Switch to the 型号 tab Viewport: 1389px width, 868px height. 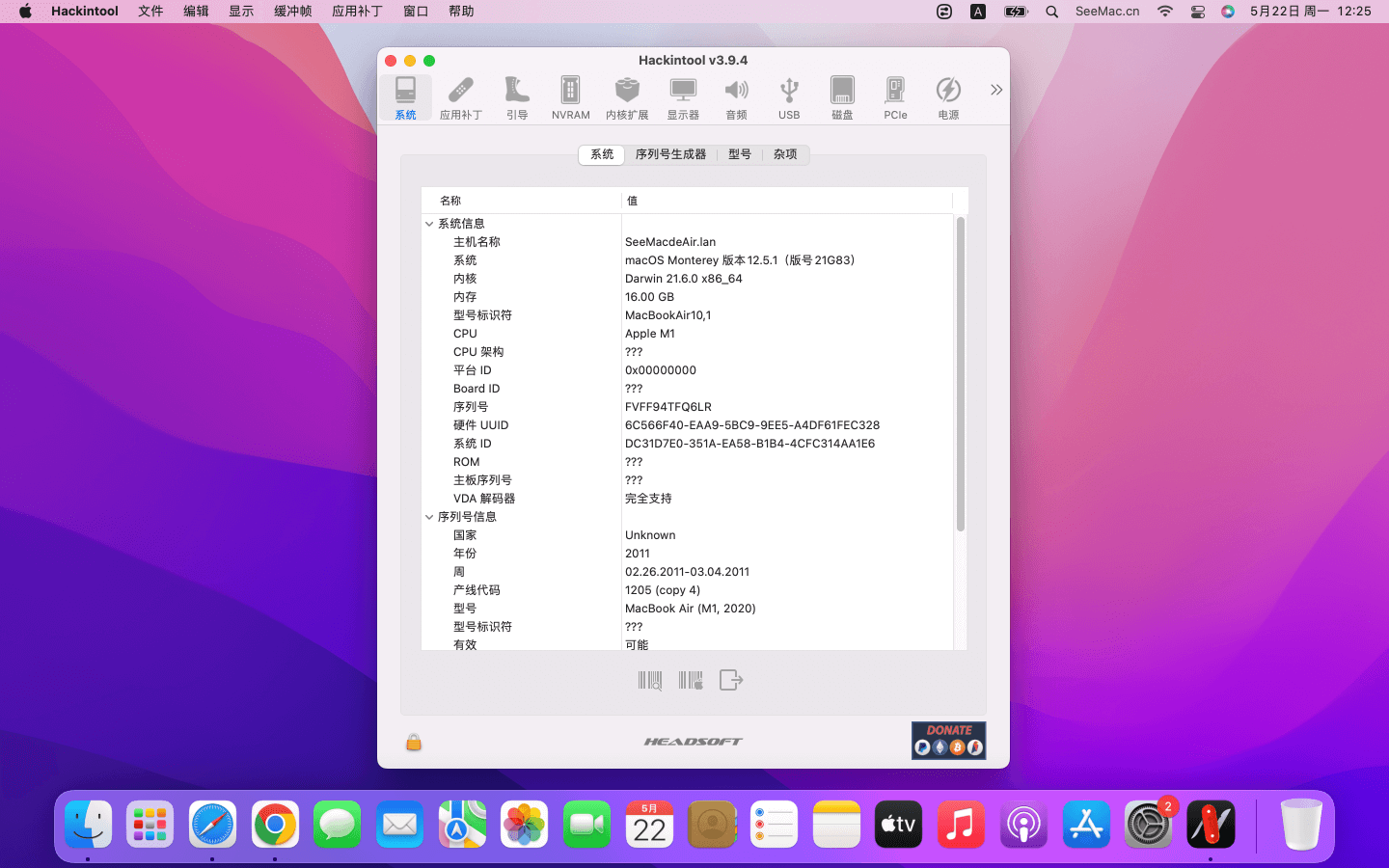(x=740, y=154)
